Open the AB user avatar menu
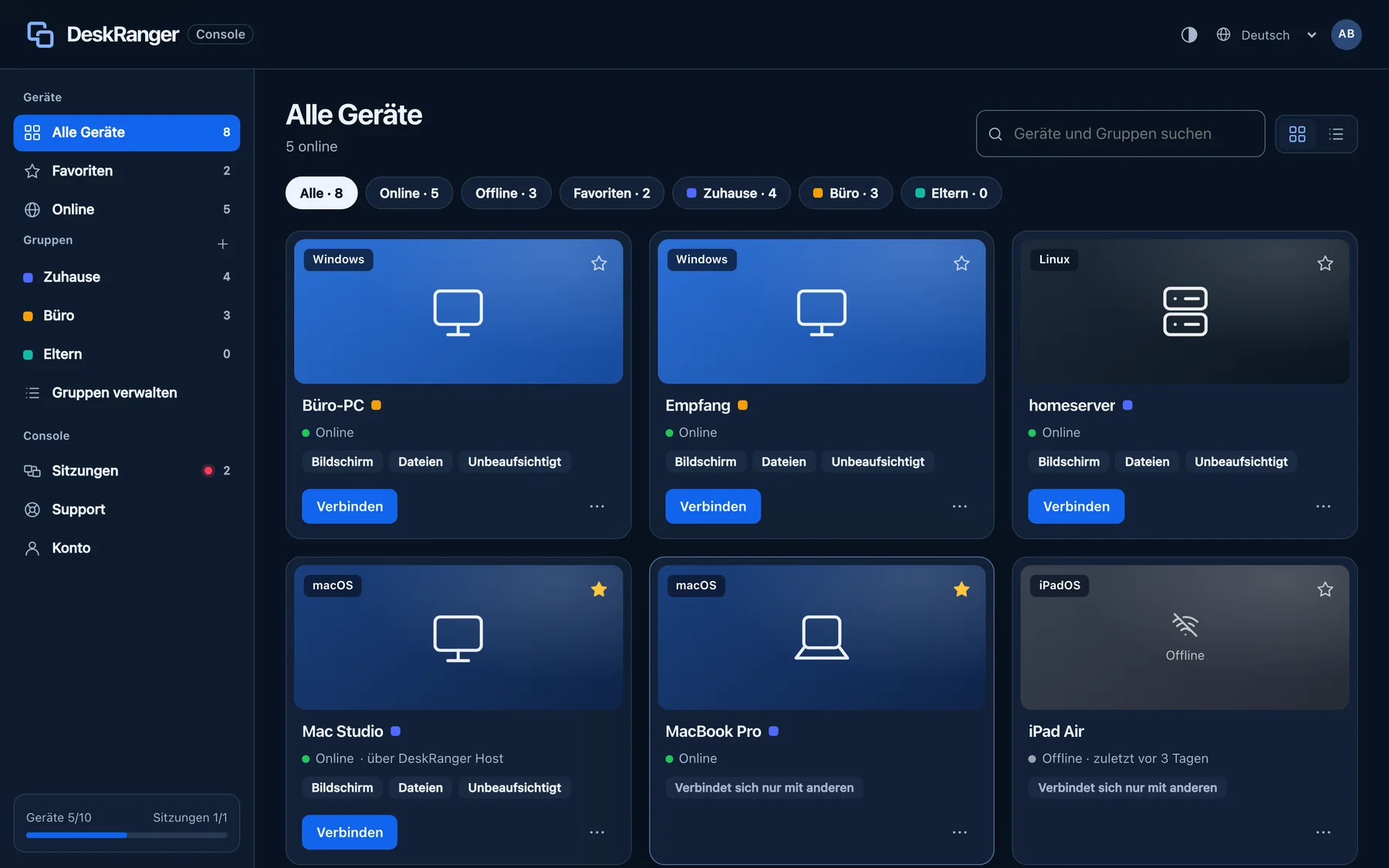 1346,34
